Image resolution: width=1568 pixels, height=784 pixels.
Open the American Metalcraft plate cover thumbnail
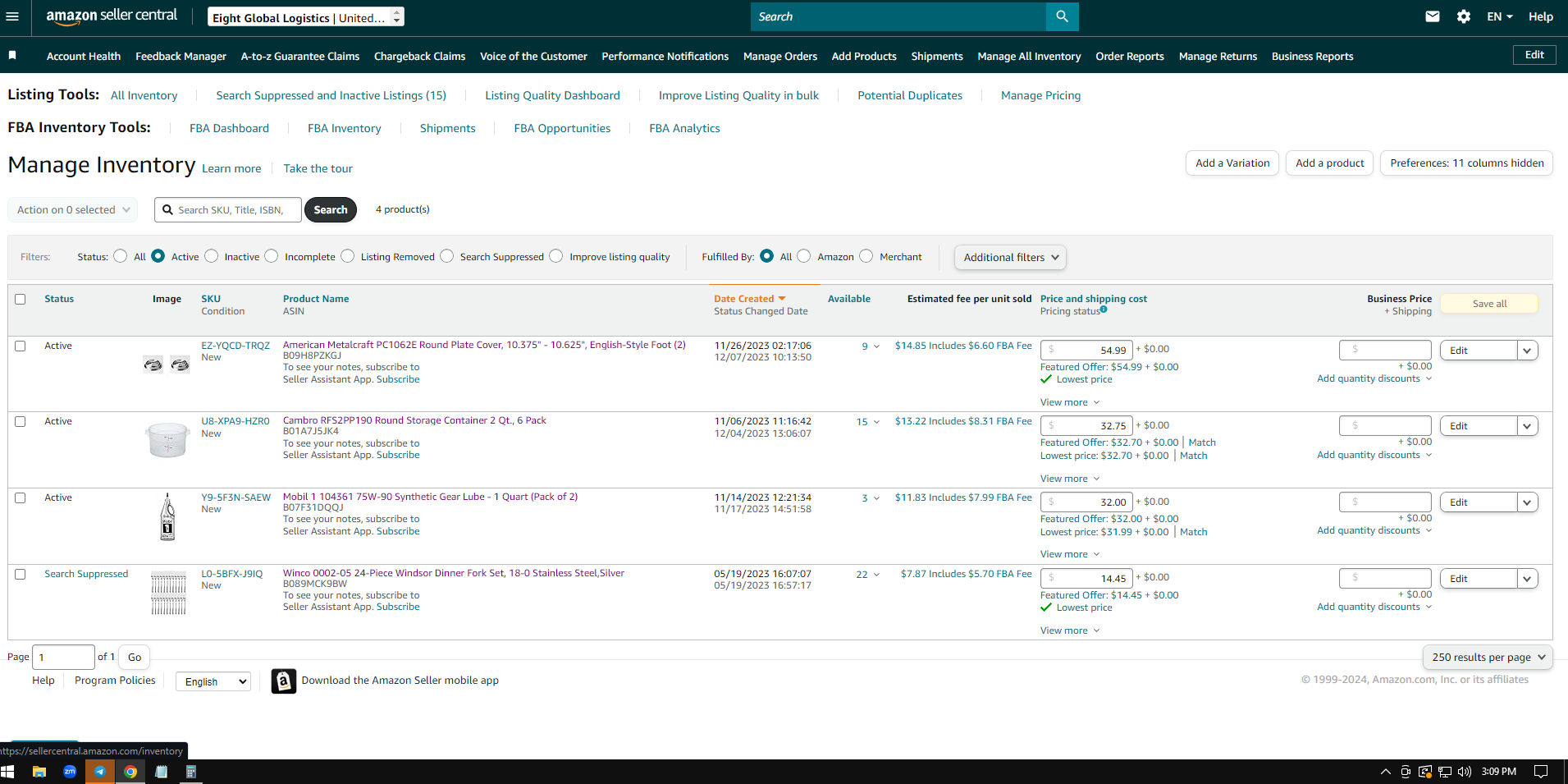click(167, 364)
